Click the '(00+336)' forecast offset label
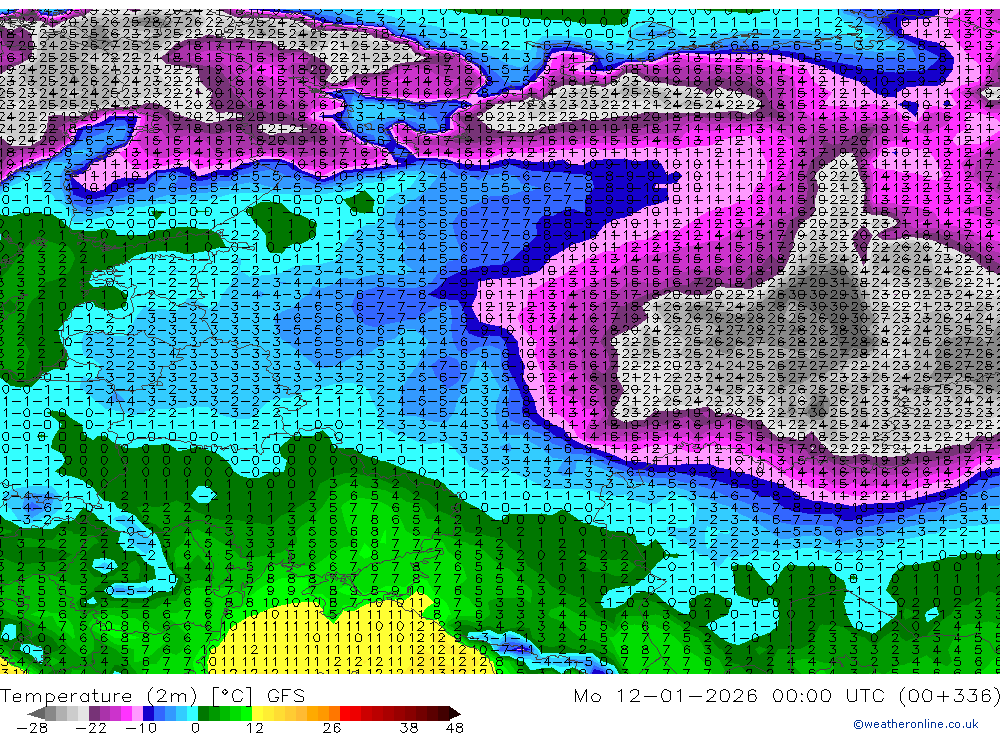1000x733 pixels. click(949, 695)
